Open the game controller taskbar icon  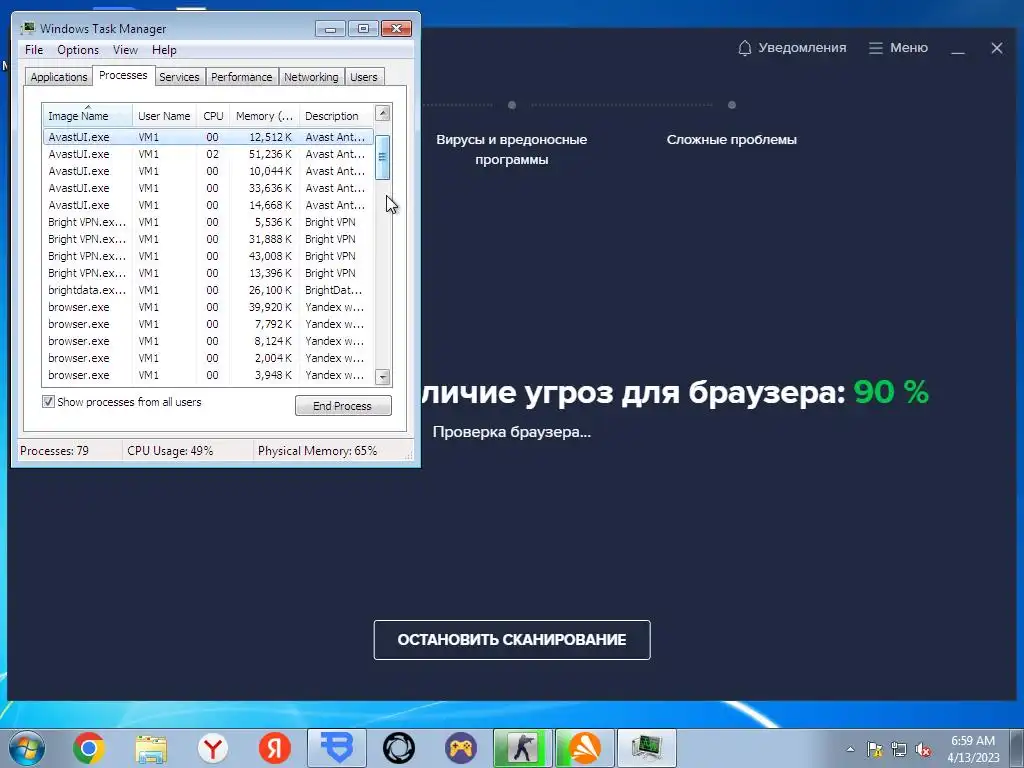click(461, 748)
